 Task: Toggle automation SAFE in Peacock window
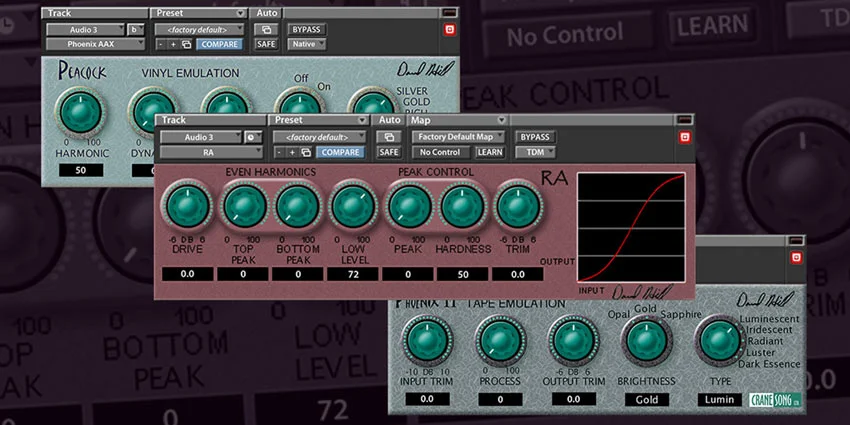click(266, 44)
